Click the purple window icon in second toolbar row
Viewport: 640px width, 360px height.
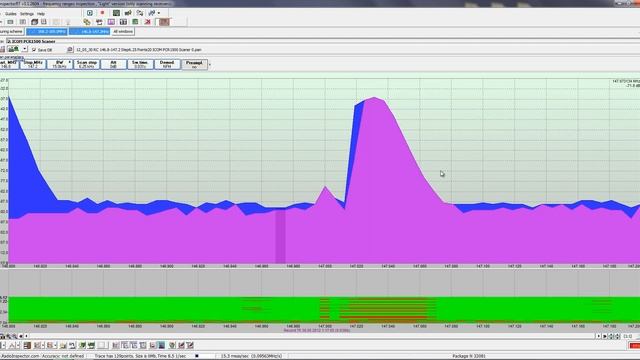coord(111,22)
